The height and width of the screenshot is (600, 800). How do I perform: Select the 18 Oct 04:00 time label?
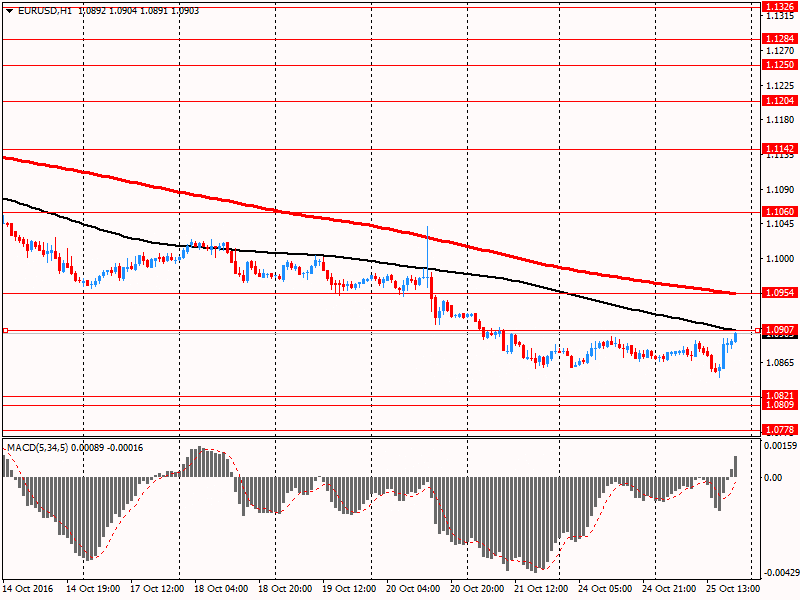pyautogui.click(x=221, y=588)
